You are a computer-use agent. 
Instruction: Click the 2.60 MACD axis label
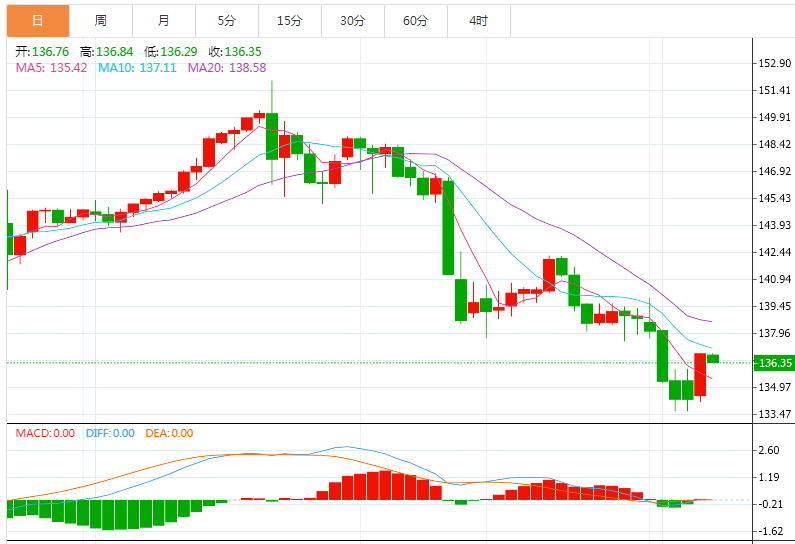[x=769, y=450]
